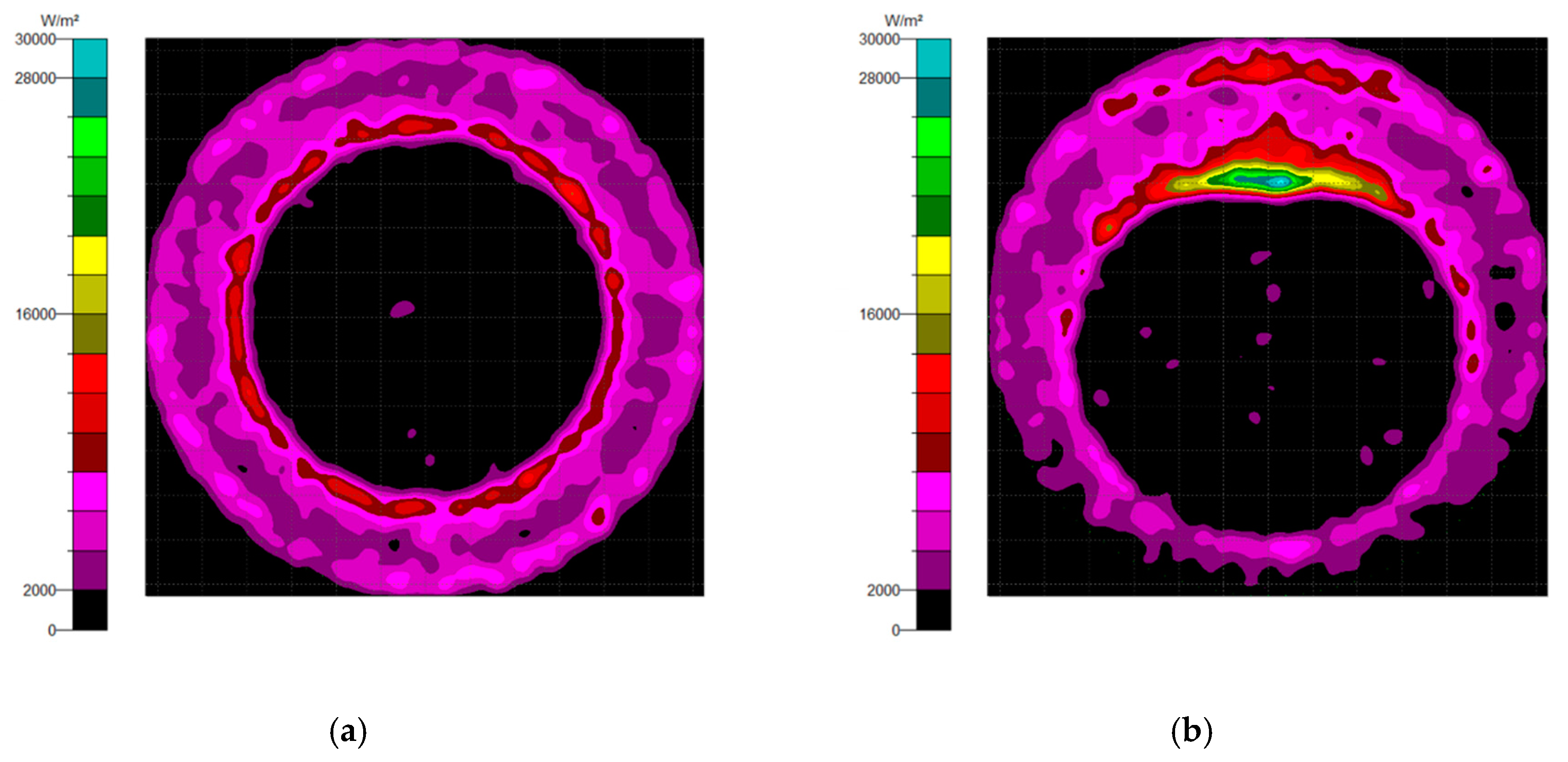
Task: Select the black swatch at bottom of plot (b) scale
Action: (934, 610)
